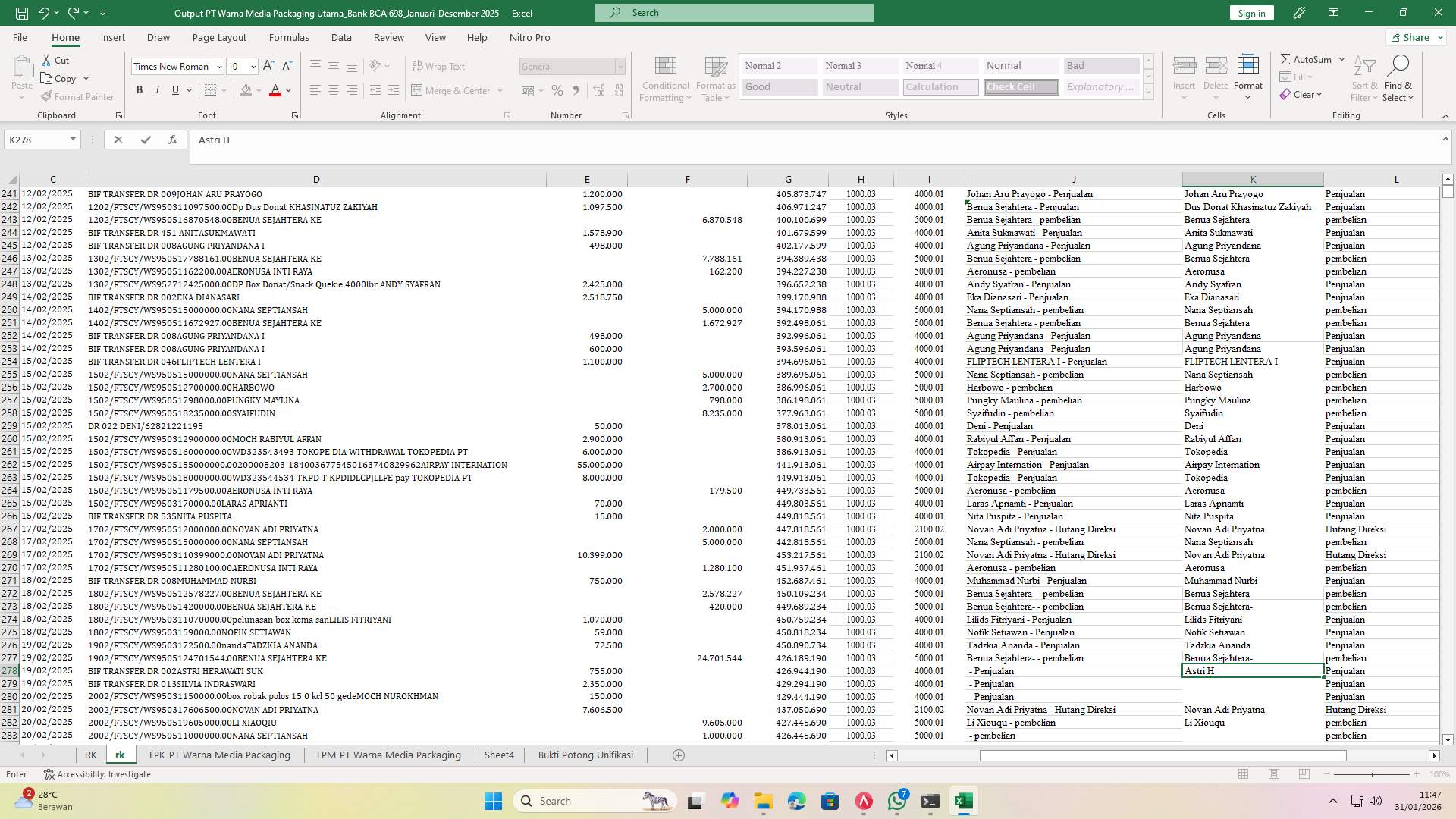Insert new cells via Insert icon
1456x819 pixels.
coord(1184,72)
